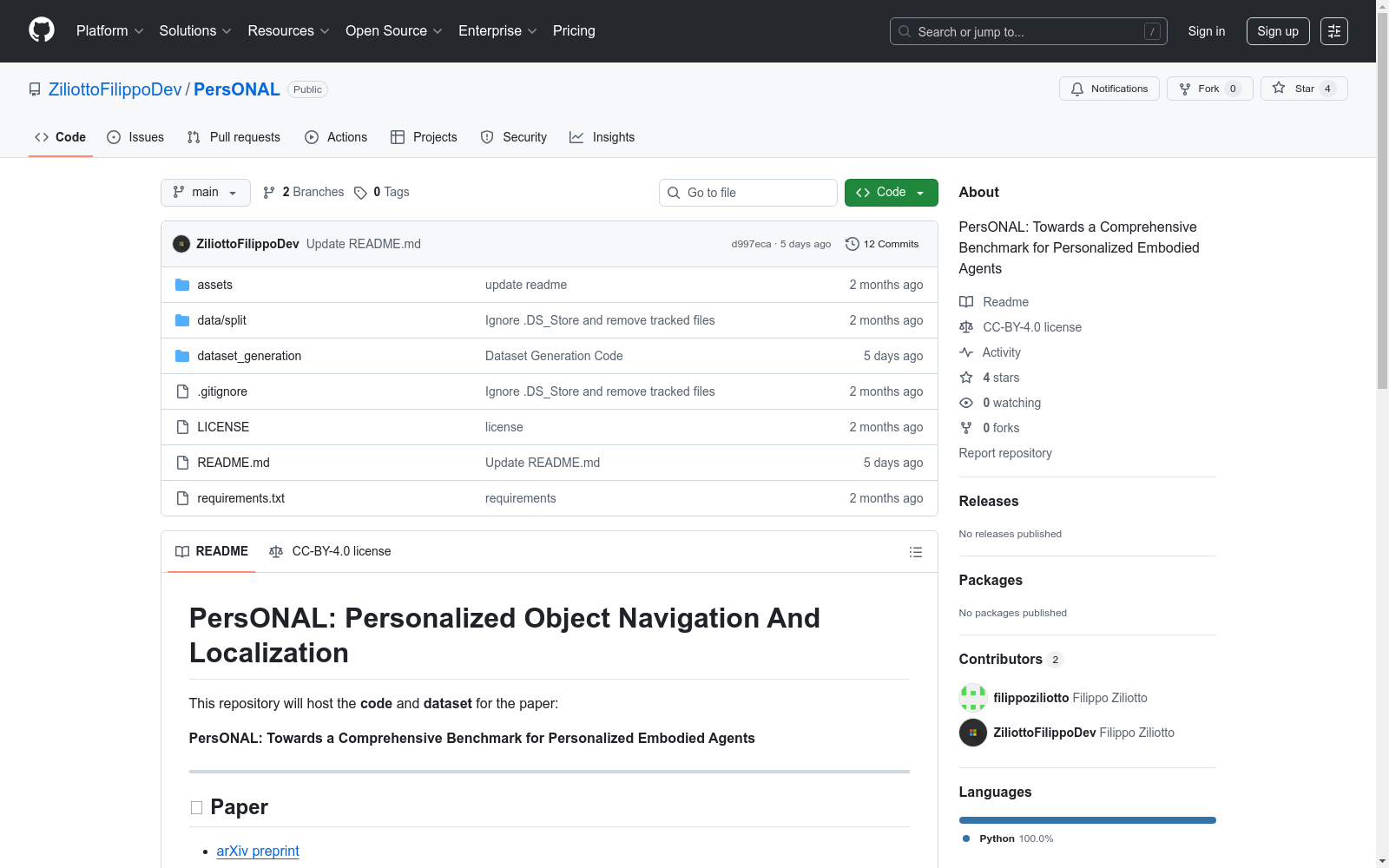The height and width of the screenshot is (868, 1389).
Task: Open the main branch selector dropdown
Action: click(x=206, y=193)
